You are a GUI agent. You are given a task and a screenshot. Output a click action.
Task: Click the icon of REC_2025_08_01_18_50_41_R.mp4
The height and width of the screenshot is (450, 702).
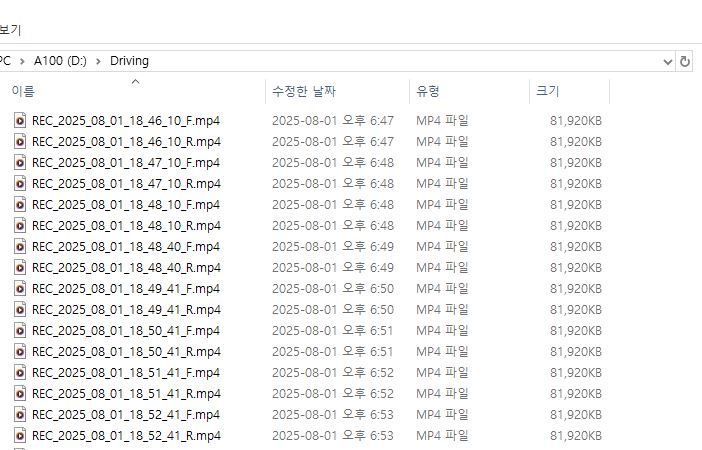tap(20, 352)
